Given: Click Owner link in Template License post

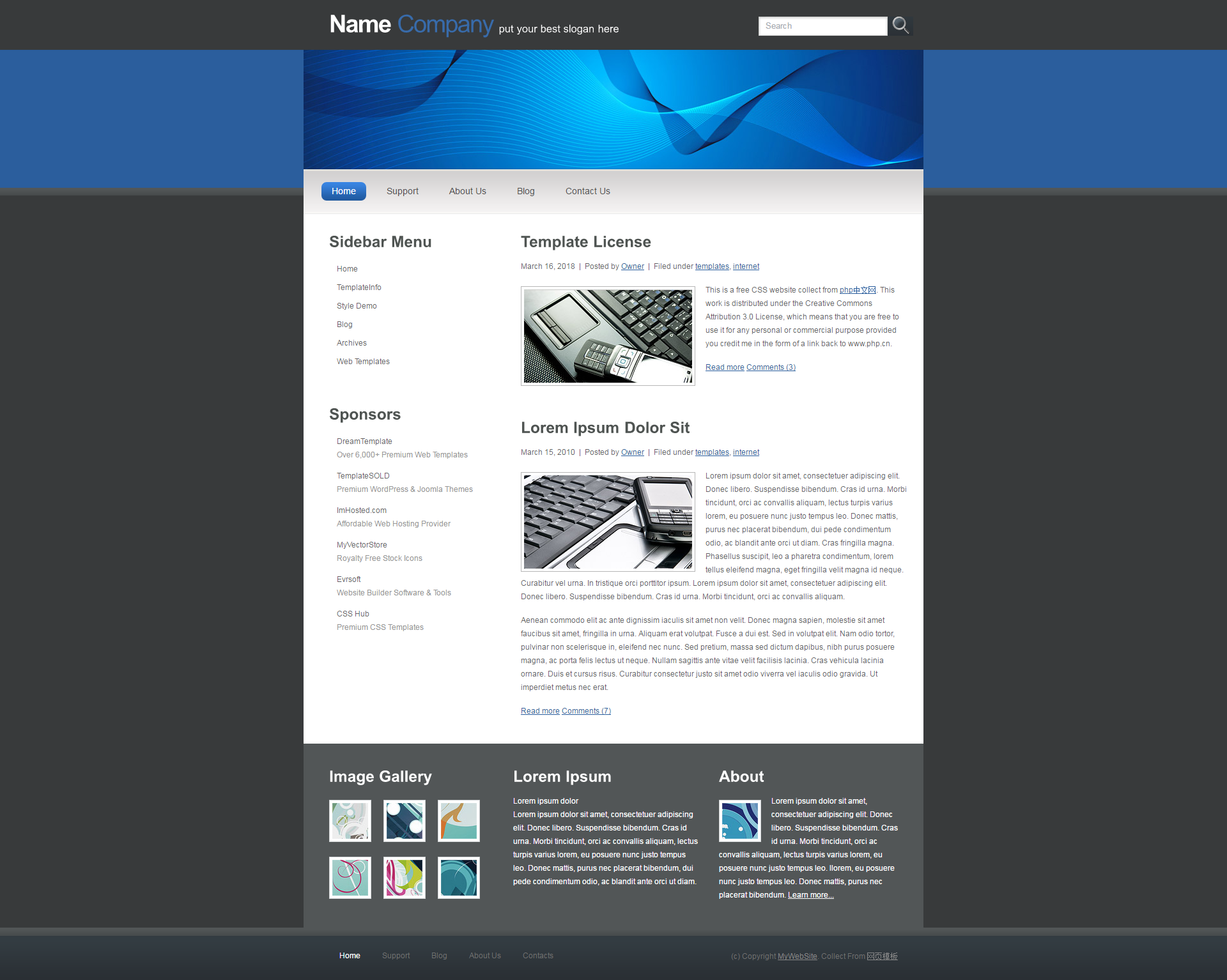Looking at the screenshot, I should tap(633, 266).
